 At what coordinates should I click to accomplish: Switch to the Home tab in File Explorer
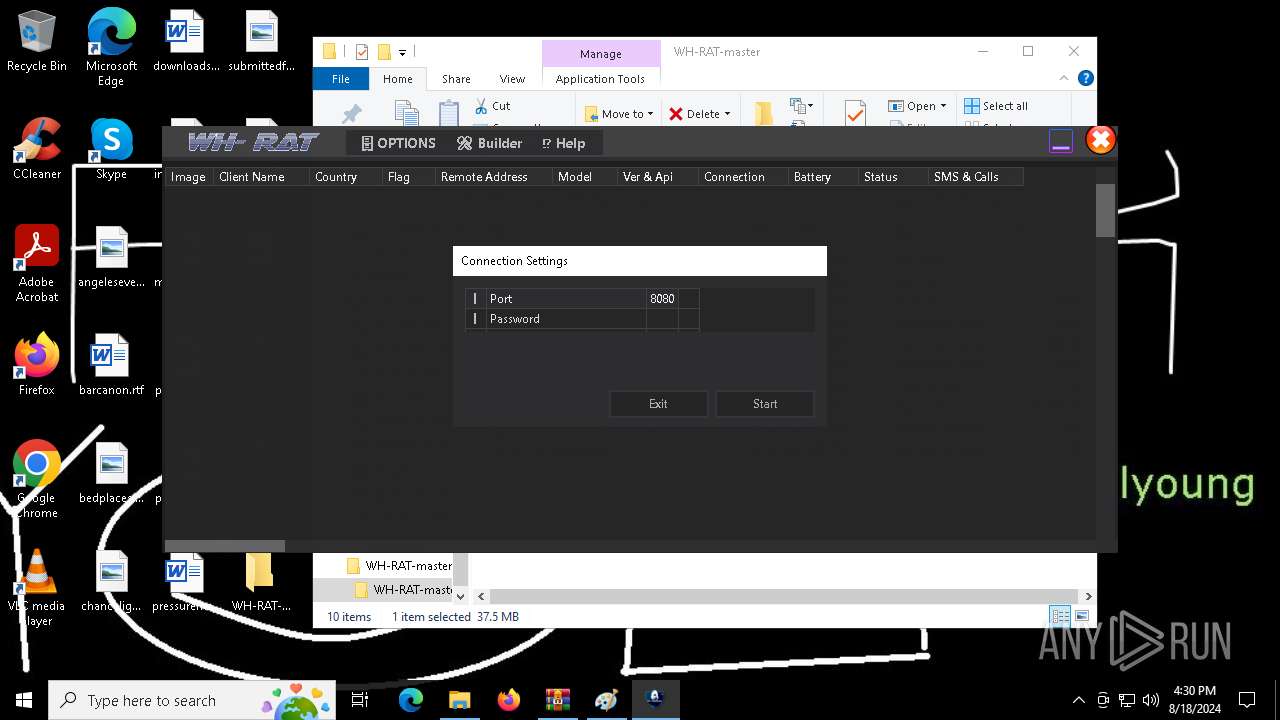[x=398, y=79]
